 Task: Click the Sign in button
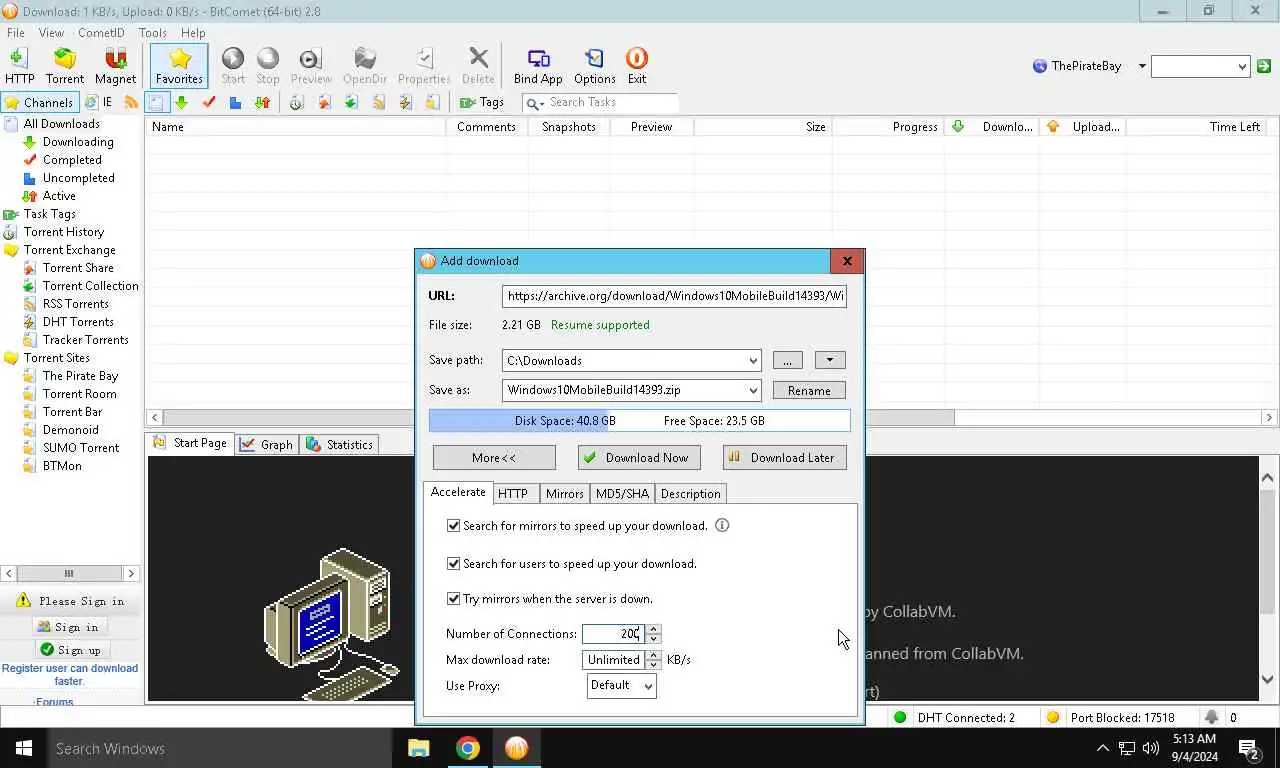click(68, 627)
